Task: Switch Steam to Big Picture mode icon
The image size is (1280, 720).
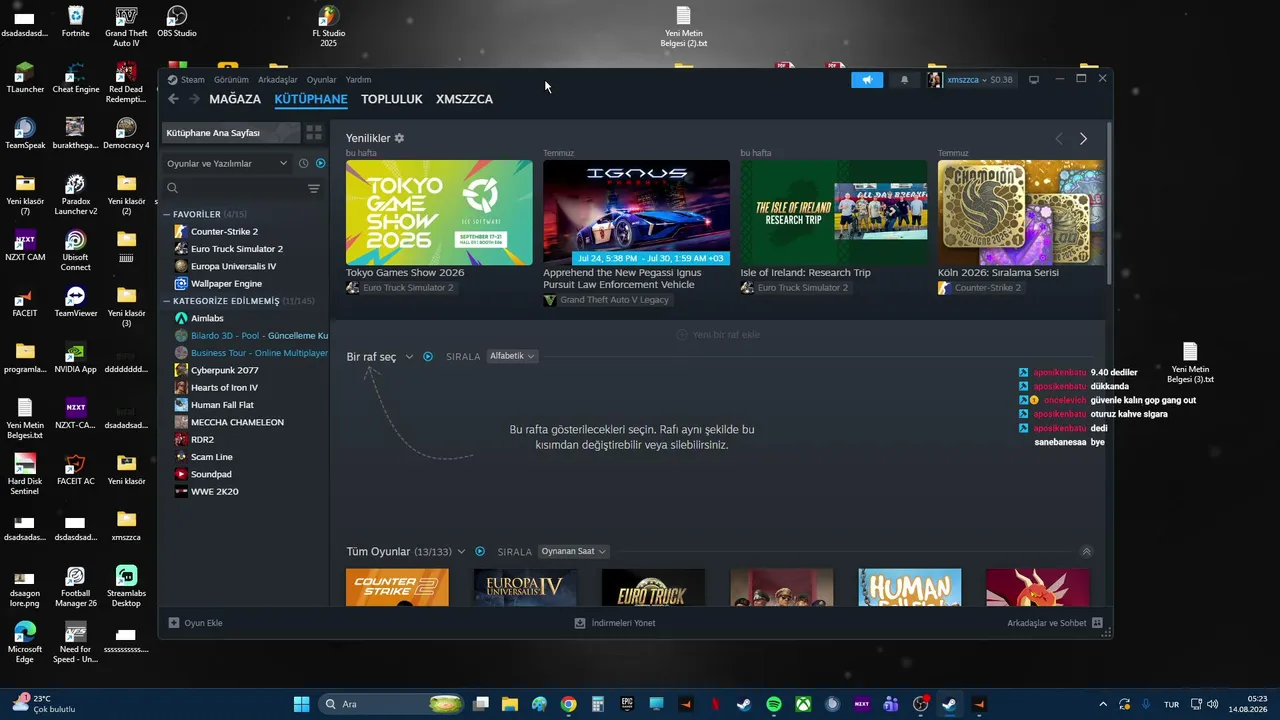Action: (1034, 80)
